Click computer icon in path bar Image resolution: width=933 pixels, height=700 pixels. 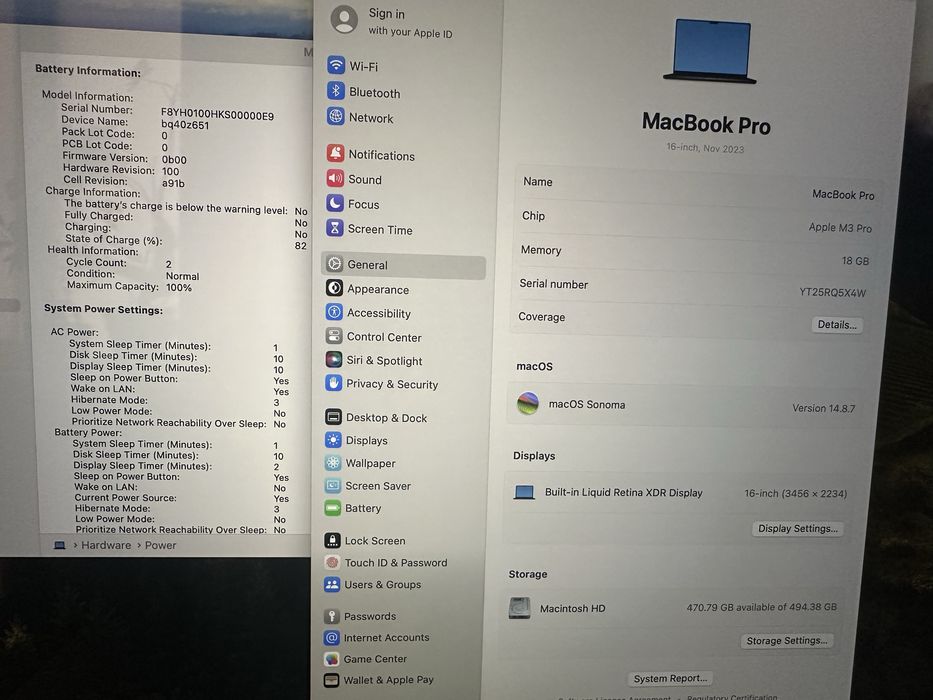[x=60, y=545]
